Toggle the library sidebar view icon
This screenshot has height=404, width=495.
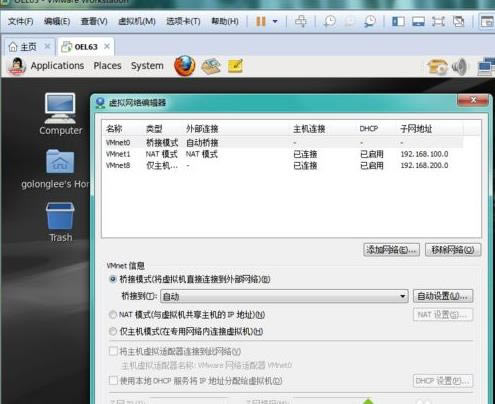click(398, 21)
